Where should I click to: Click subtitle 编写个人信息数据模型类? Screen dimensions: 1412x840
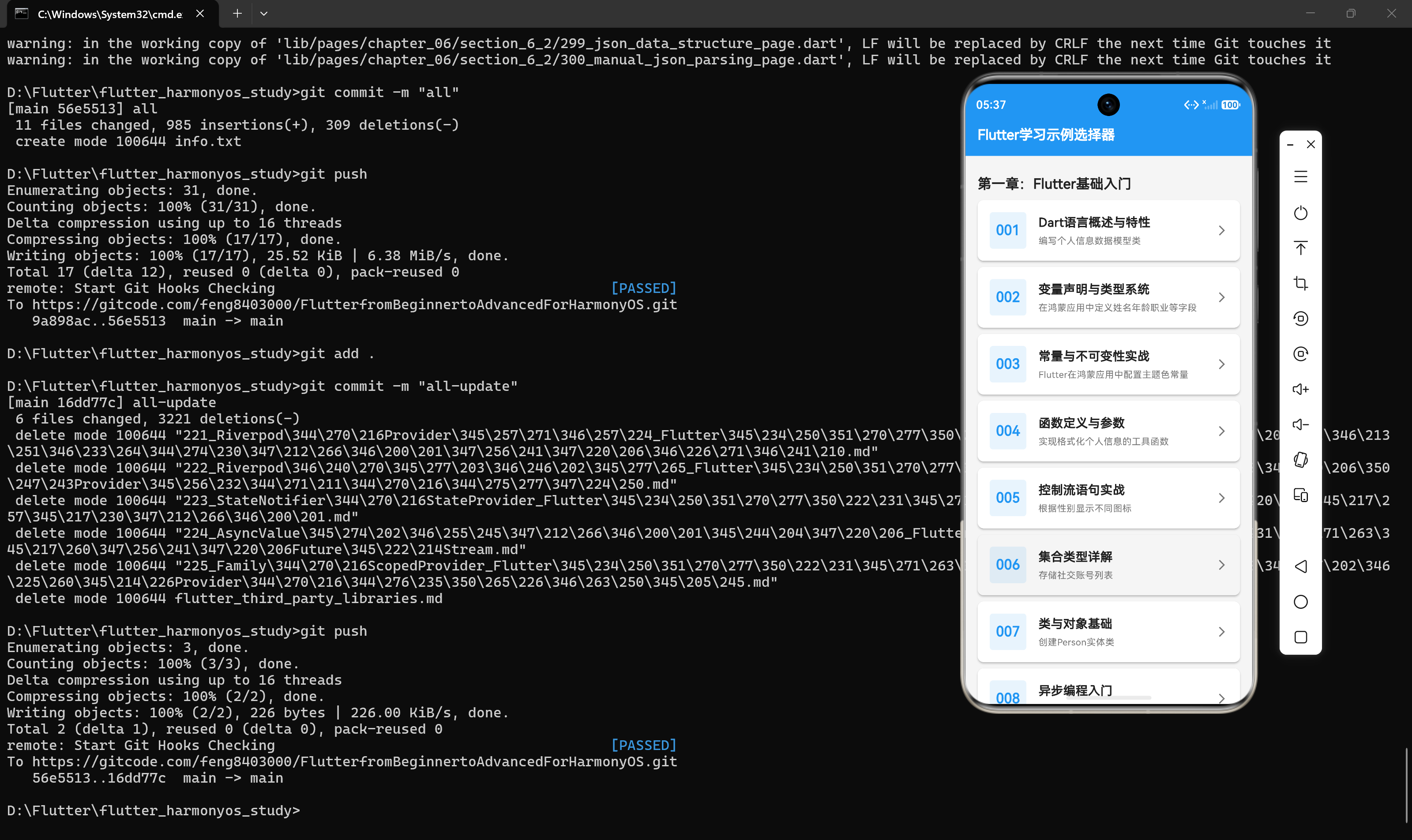1089,240
